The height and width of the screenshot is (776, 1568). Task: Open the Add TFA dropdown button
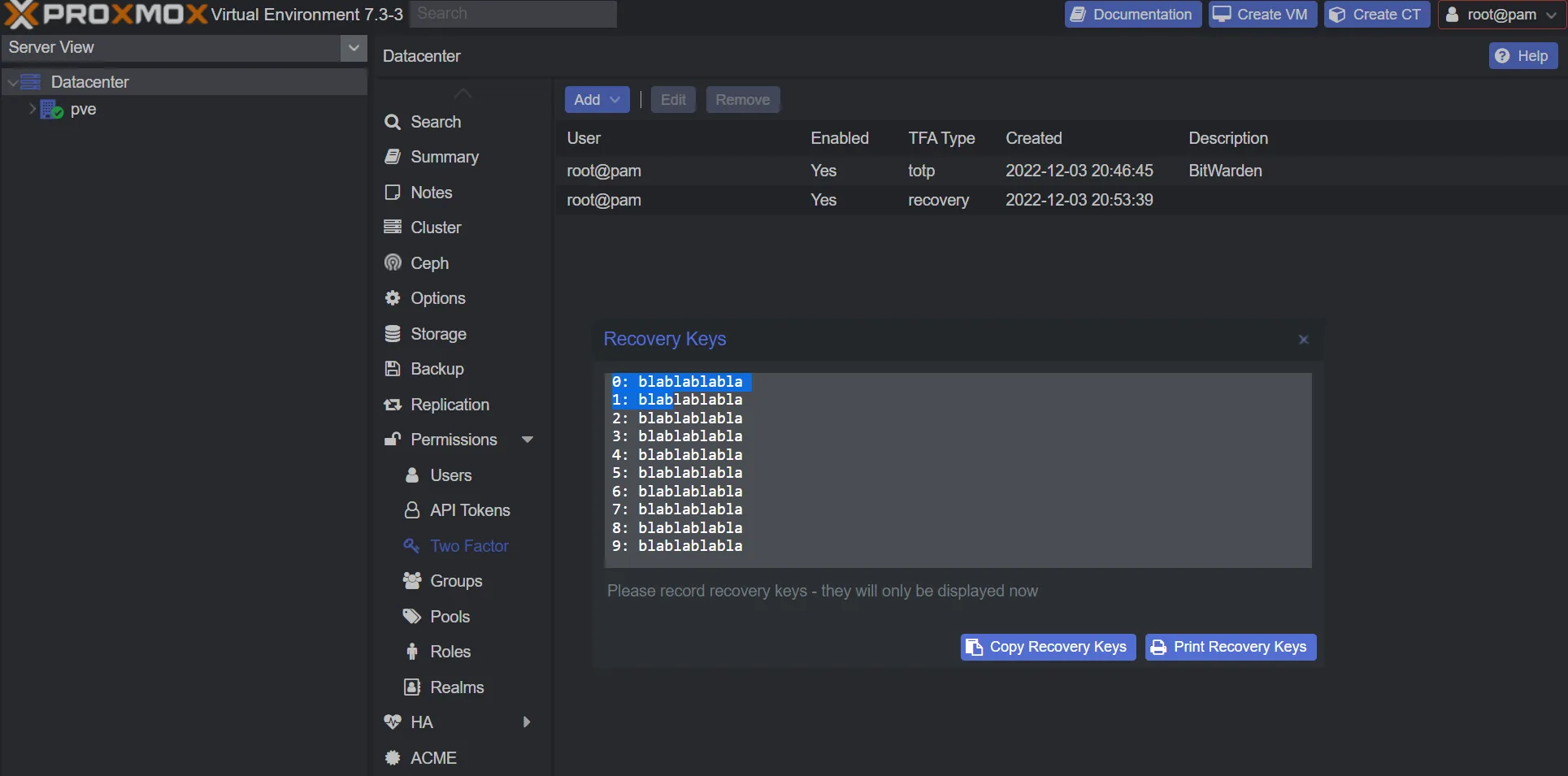597,100
